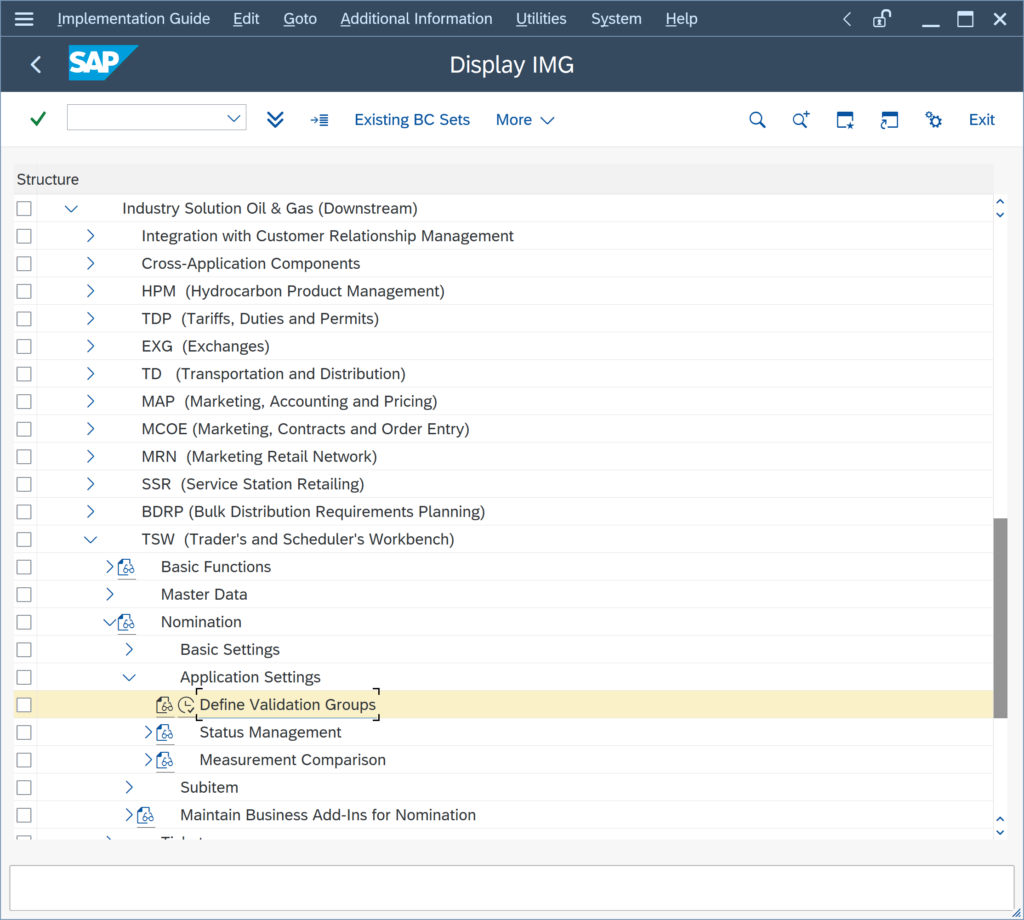The height and width of the screenshot is (920, 1024).
Task: Click the vertical scrollbar thumb
Action: point(1000,618)
